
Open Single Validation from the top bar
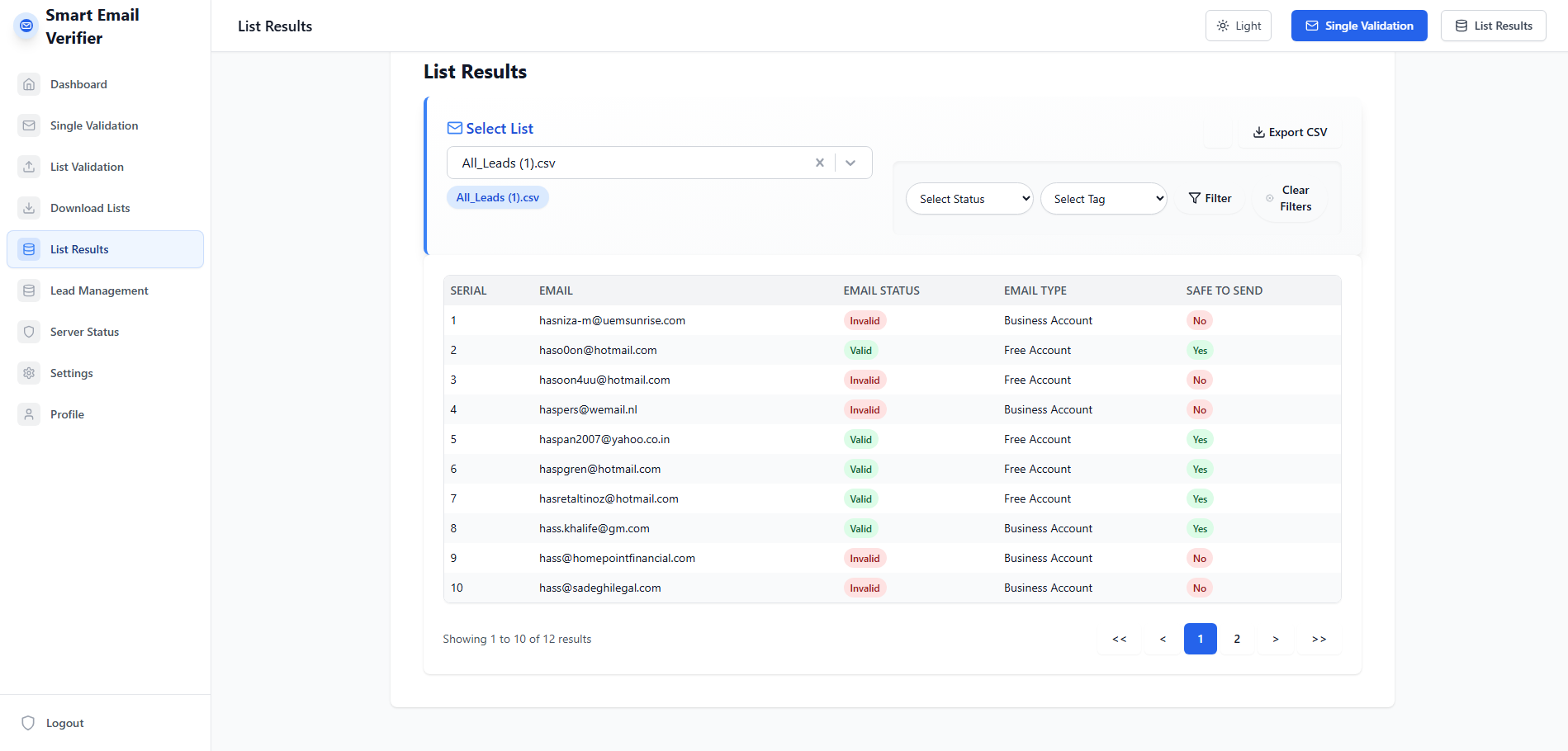pyautogui.click(x=1358, y=26)
